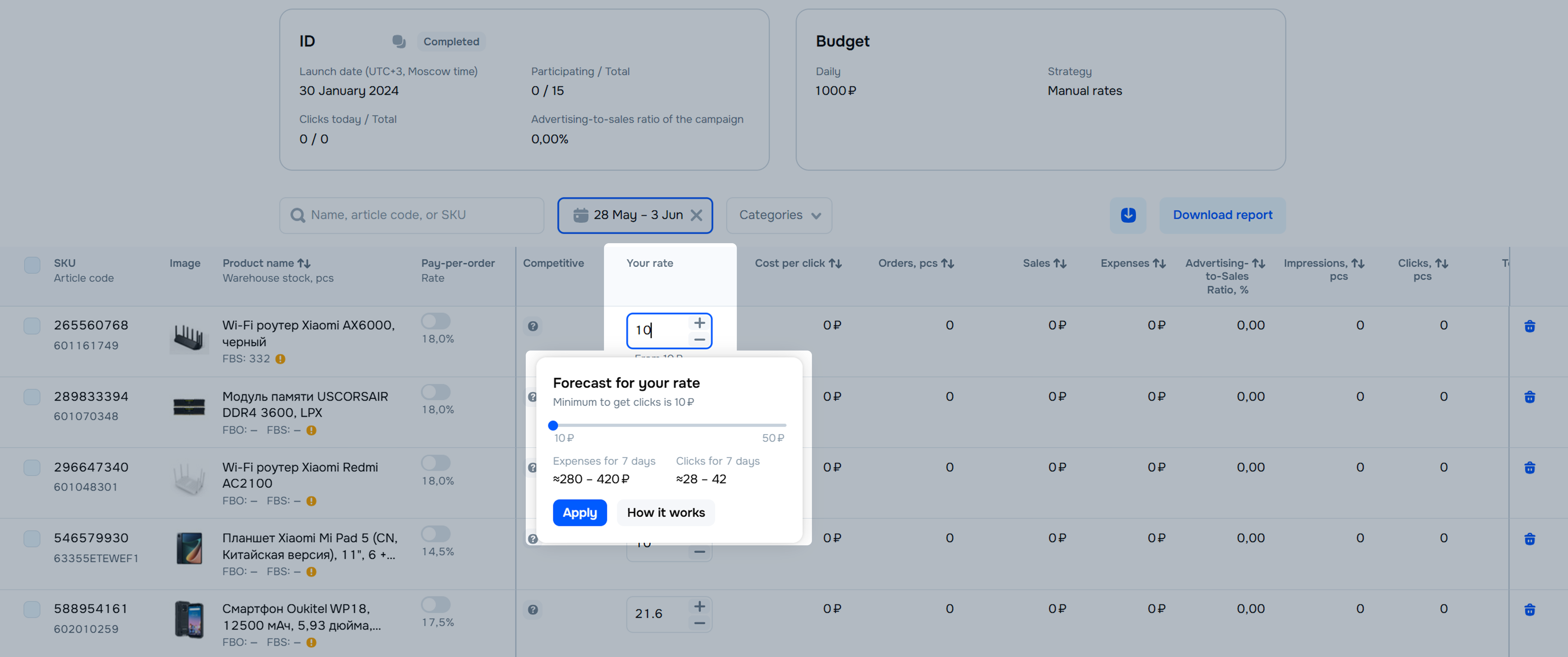
Task: Click the Apply button in forecast popup
Action: [x=579, y=513]
